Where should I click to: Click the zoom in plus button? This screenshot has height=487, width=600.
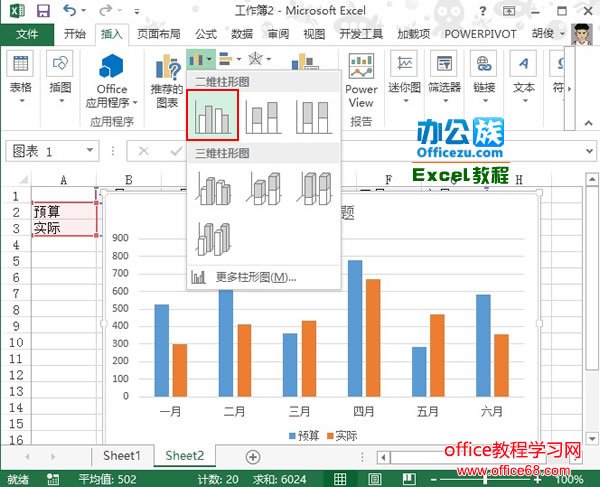(538, 479)
